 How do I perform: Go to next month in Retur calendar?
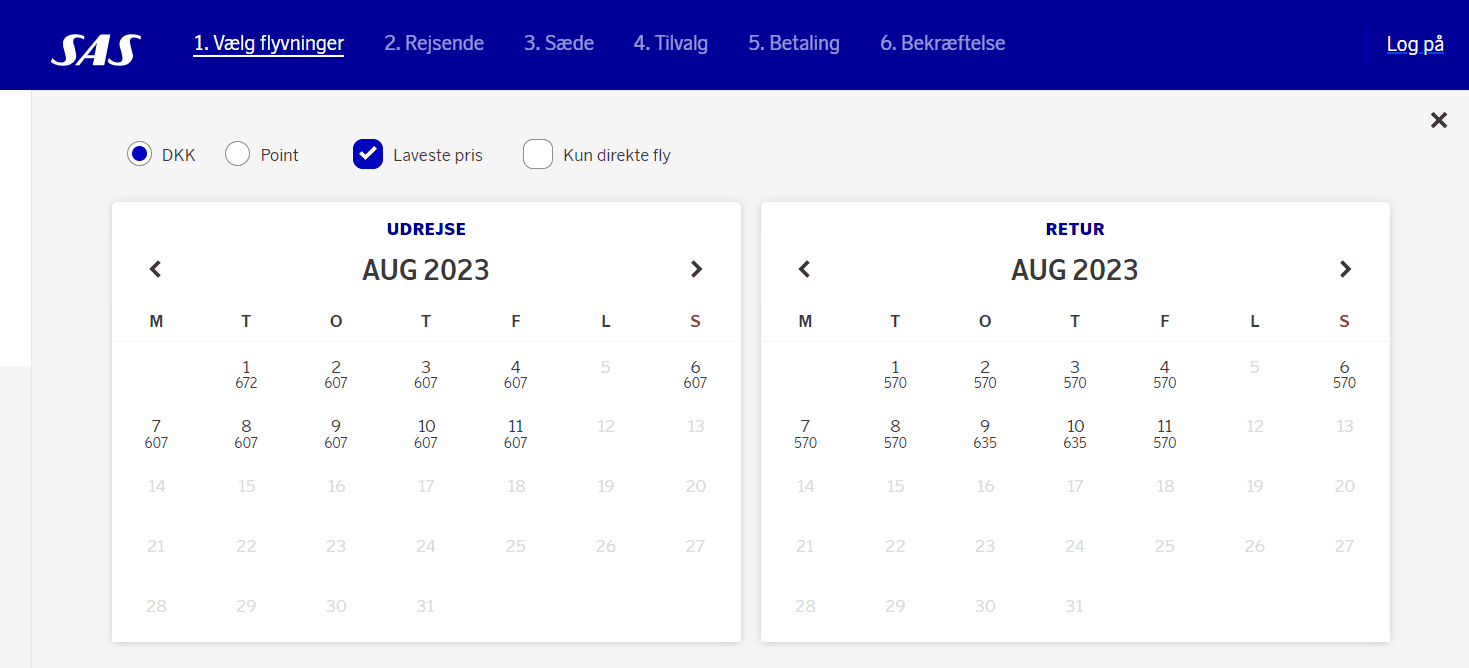[1345, 269]
